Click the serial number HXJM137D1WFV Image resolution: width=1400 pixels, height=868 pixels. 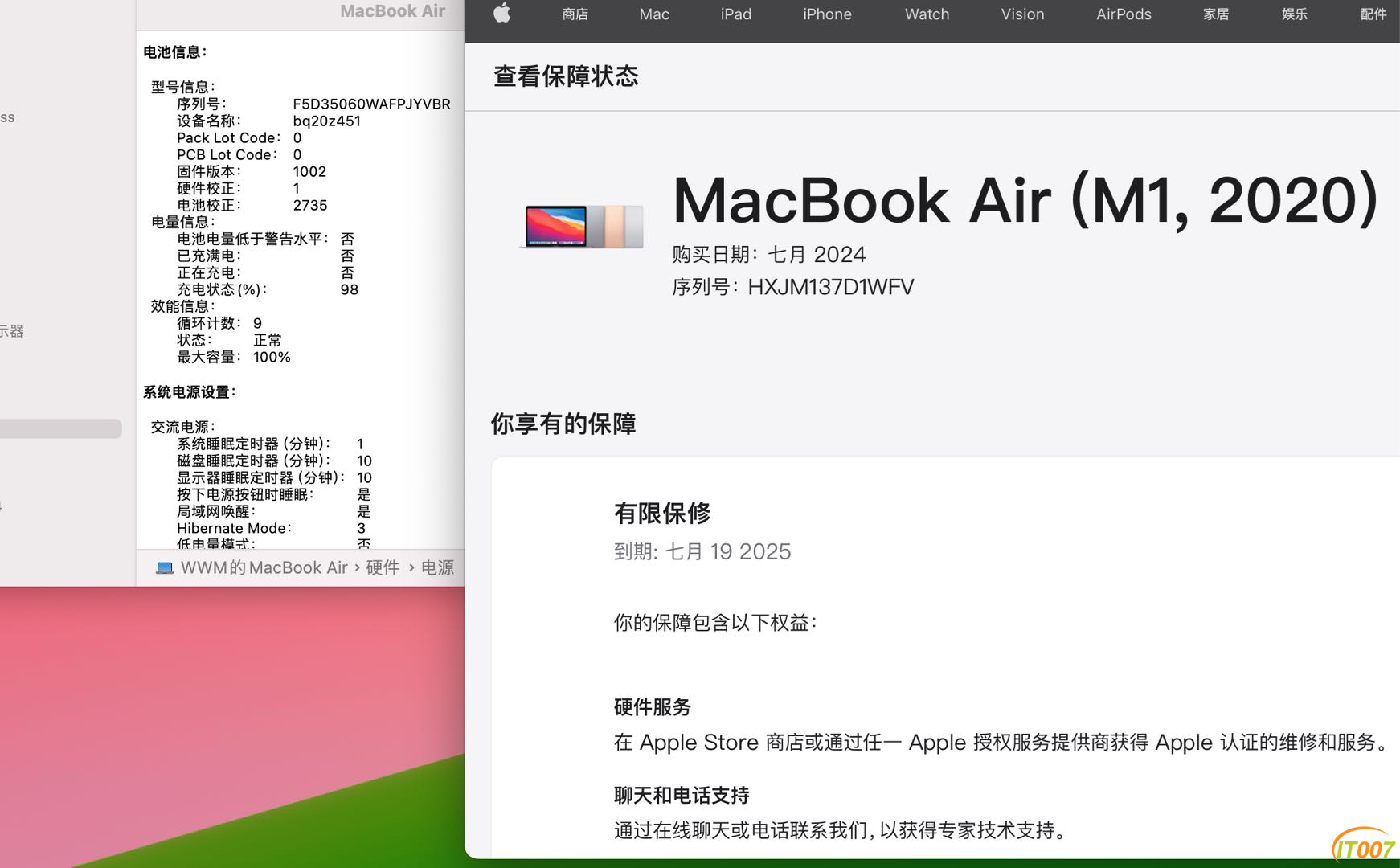point(831,287)
